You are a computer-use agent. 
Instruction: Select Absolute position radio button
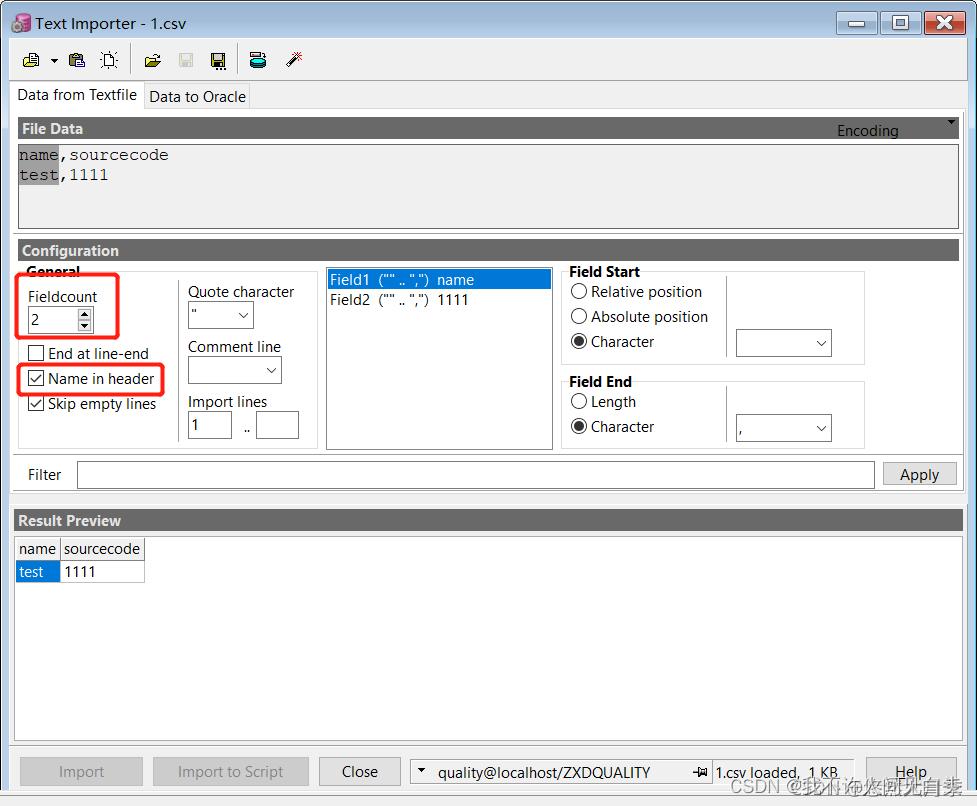coord(579,316)
